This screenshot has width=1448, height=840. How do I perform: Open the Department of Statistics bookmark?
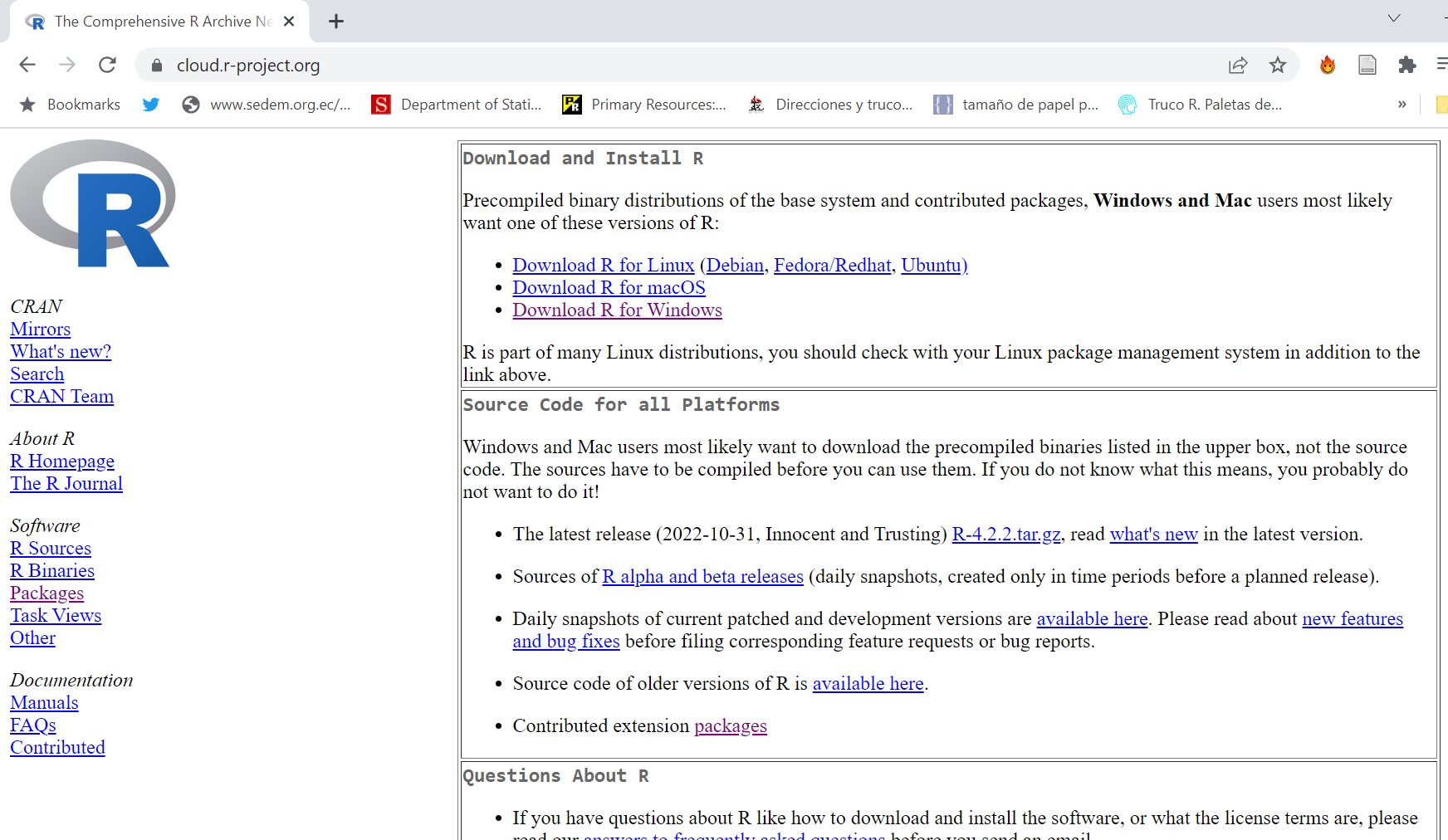(457, 105)
